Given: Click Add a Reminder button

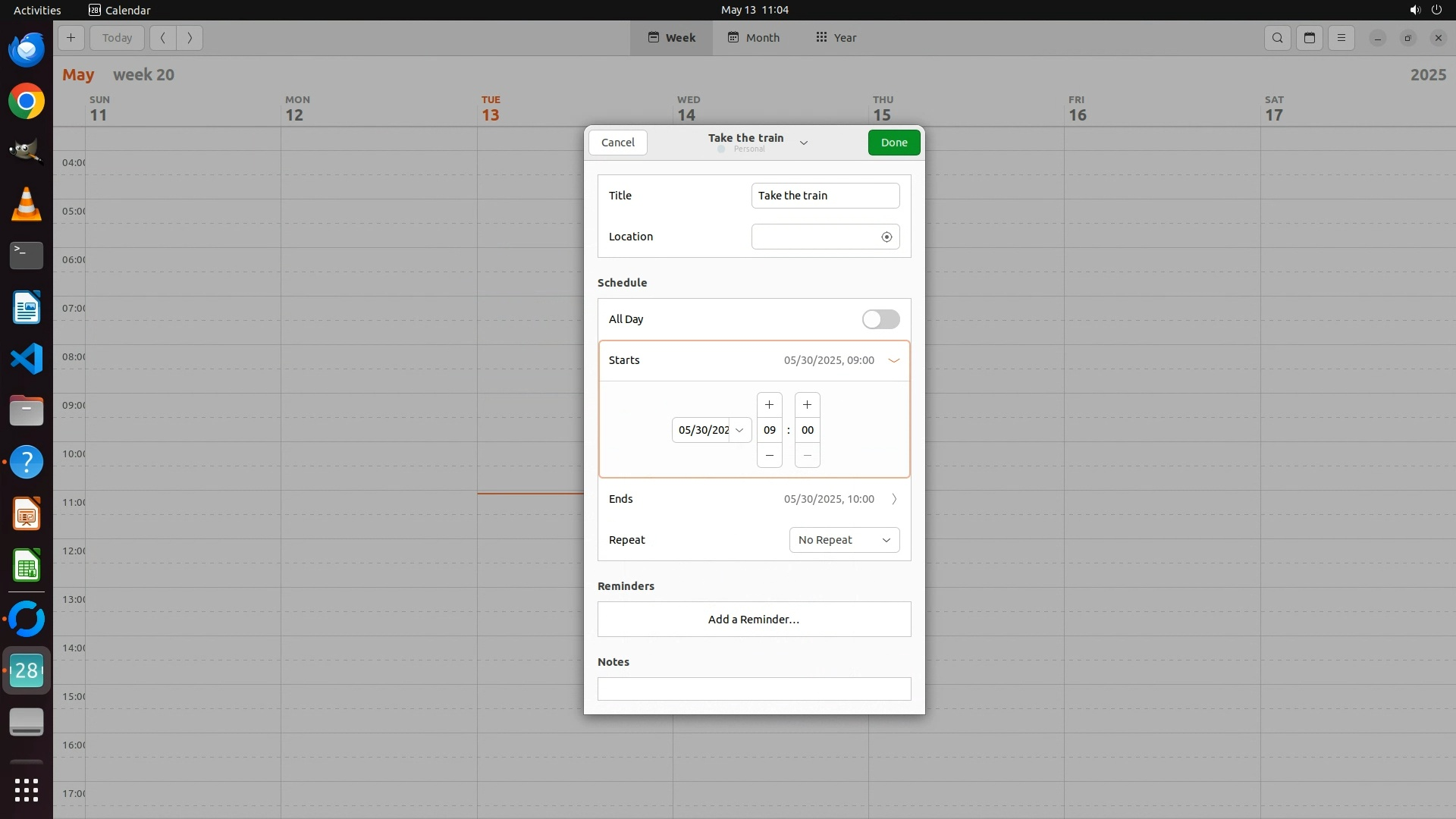Looking at the screenshot, I should [x=754, y=620].
